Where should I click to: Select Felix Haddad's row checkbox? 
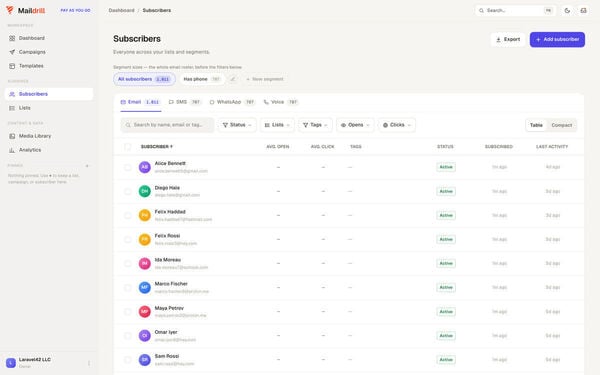(x=127, y=216)
